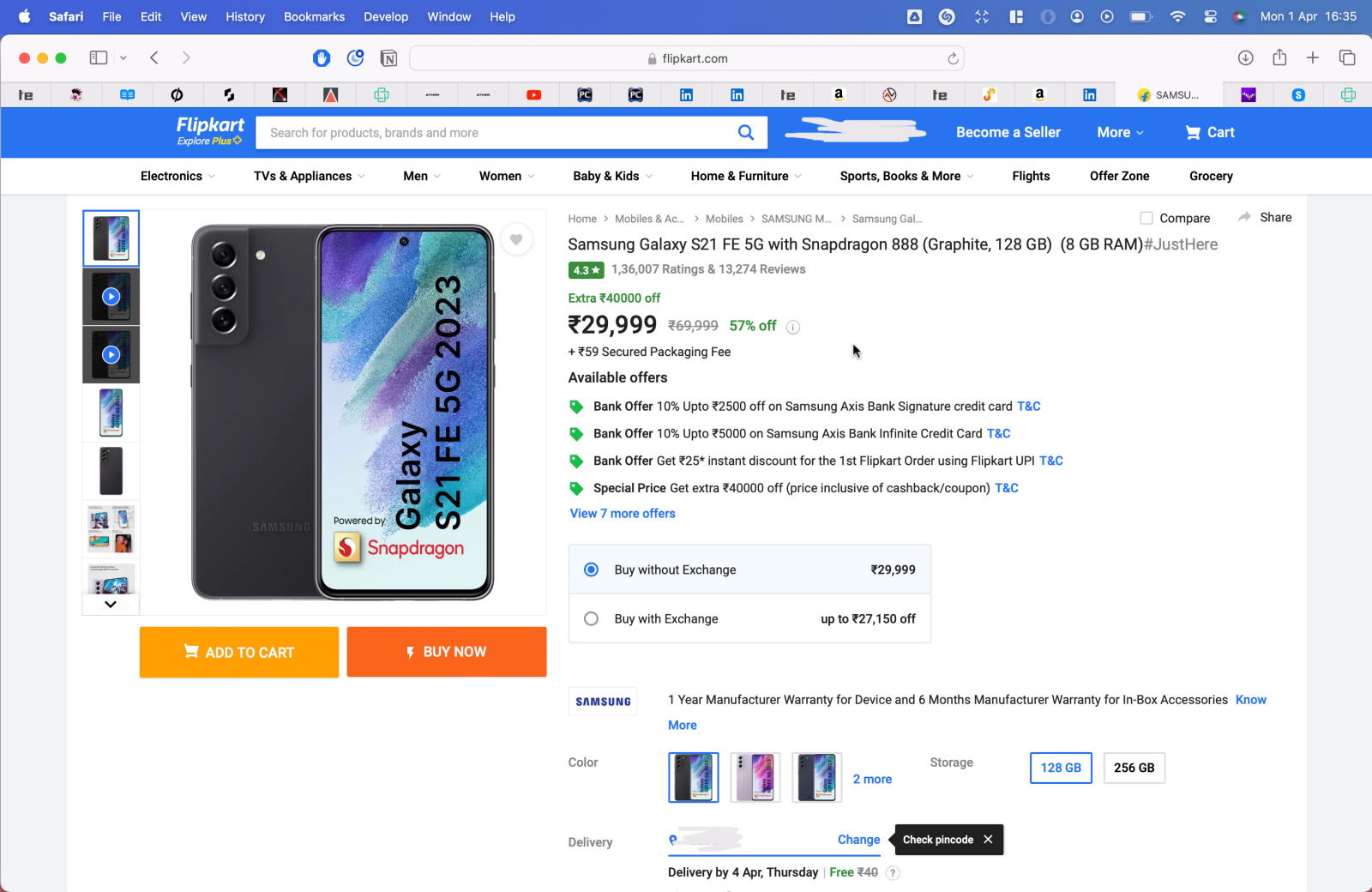Screen dimensions: 1372x892
Task: Reload the flipkart.com page
Action: pos(953,58)
